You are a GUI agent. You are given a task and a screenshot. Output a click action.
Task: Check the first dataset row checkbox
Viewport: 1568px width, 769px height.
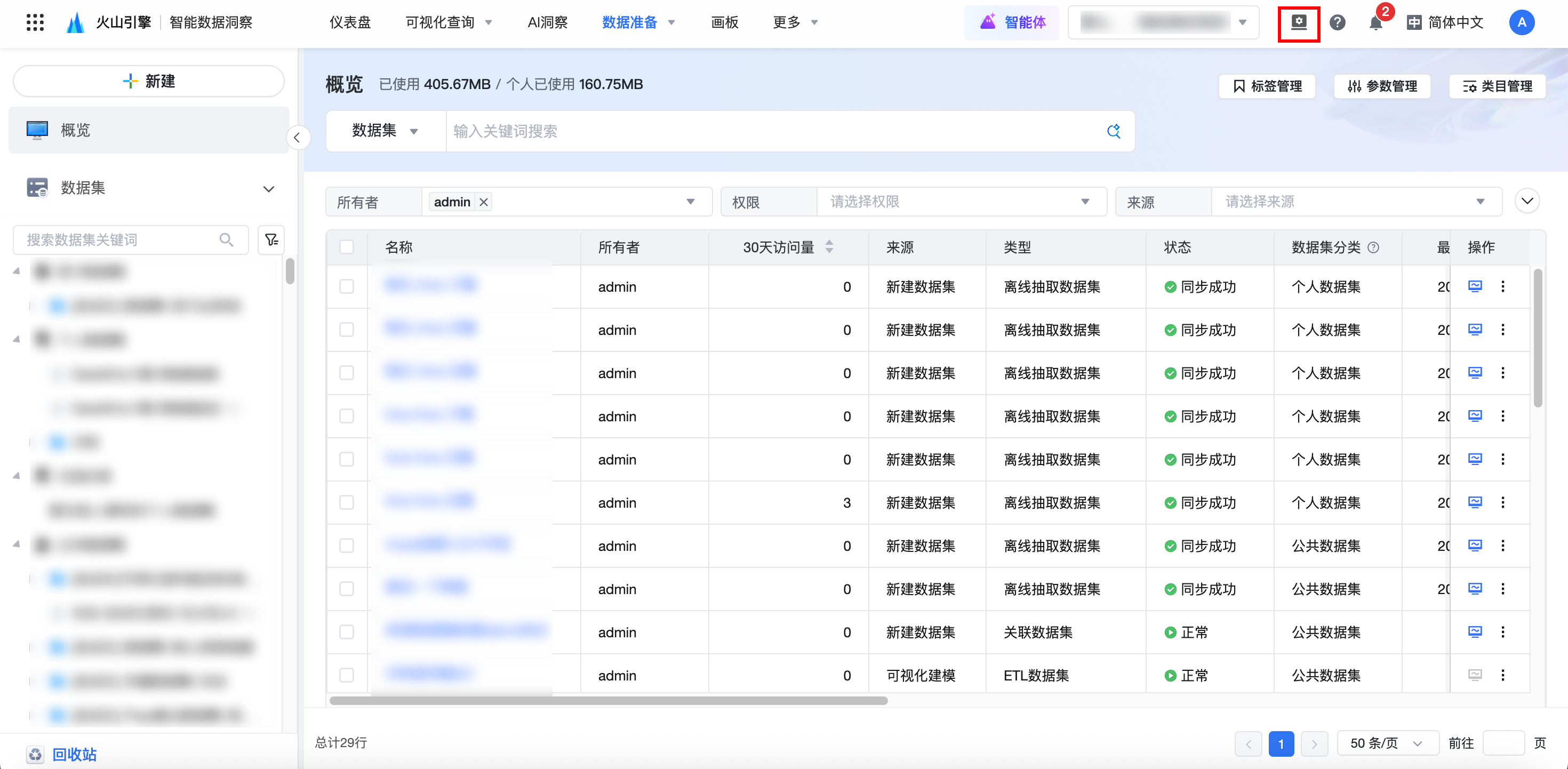(x=347, y=286)
